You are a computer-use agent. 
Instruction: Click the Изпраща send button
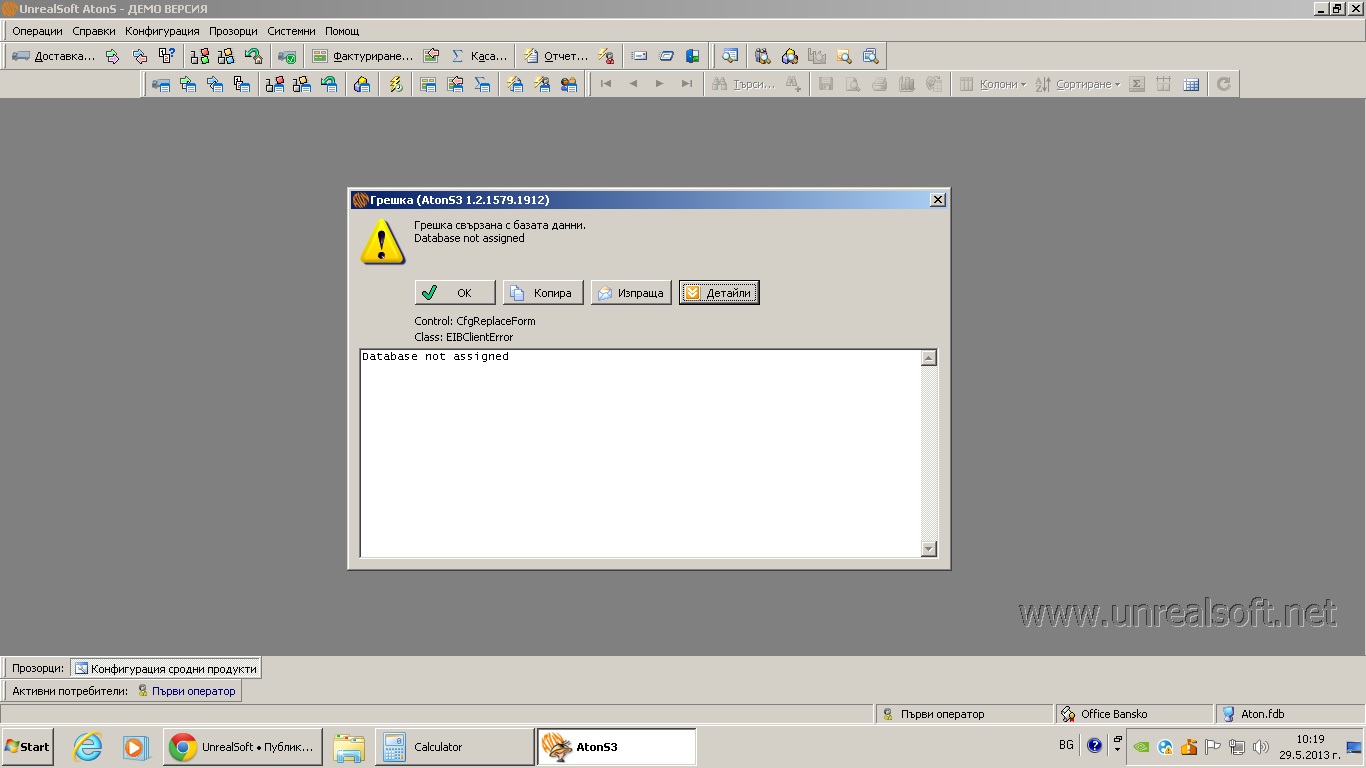coord(631,293)
